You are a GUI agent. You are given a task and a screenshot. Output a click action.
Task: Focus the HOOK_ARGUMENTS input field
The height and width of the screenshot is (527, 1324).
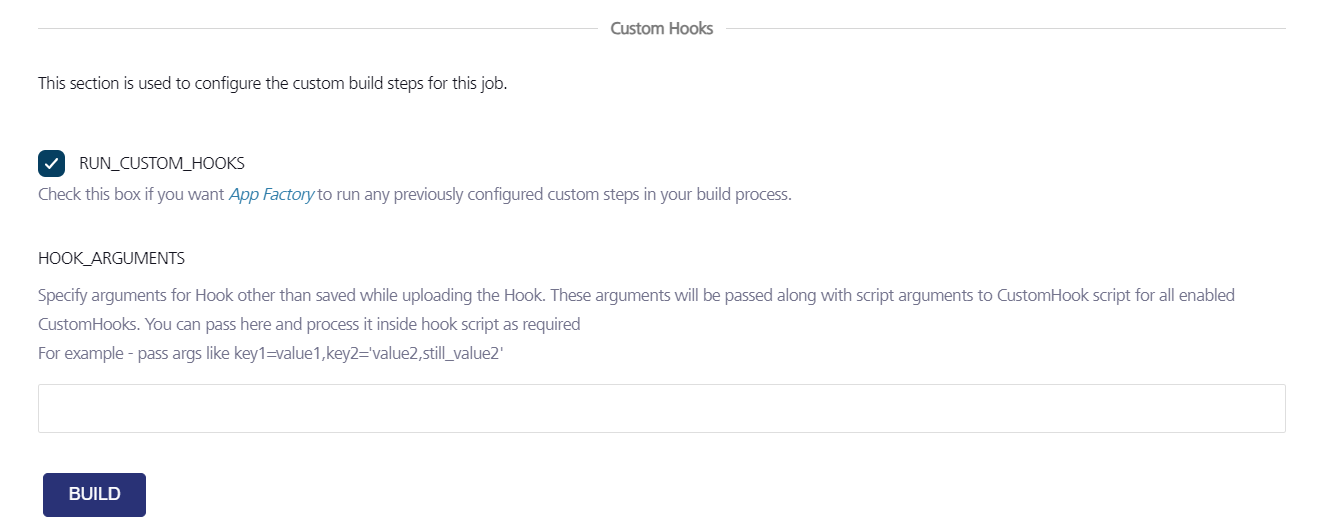coord(661,408)
